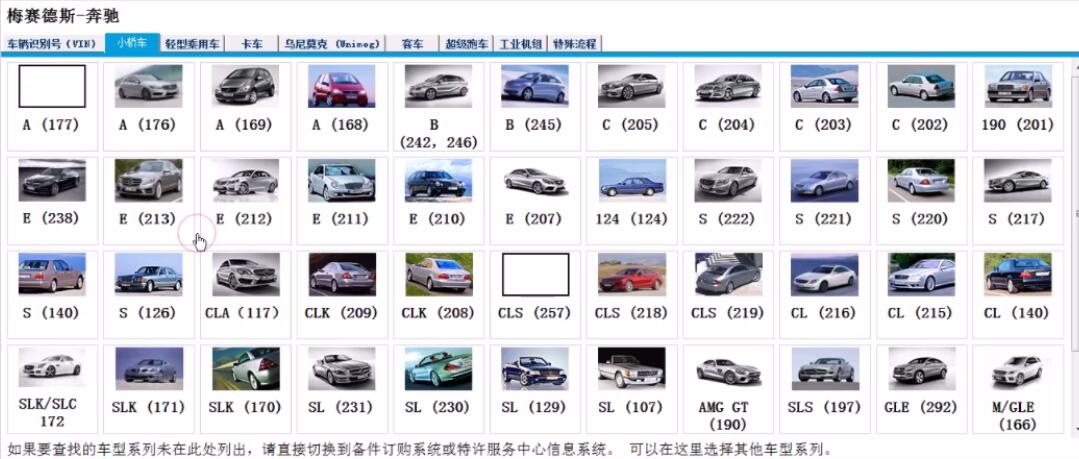Choose the E (212) model image
Image resolution: width=1079 pixels, height=459 pixels.
tap(244, 180)
